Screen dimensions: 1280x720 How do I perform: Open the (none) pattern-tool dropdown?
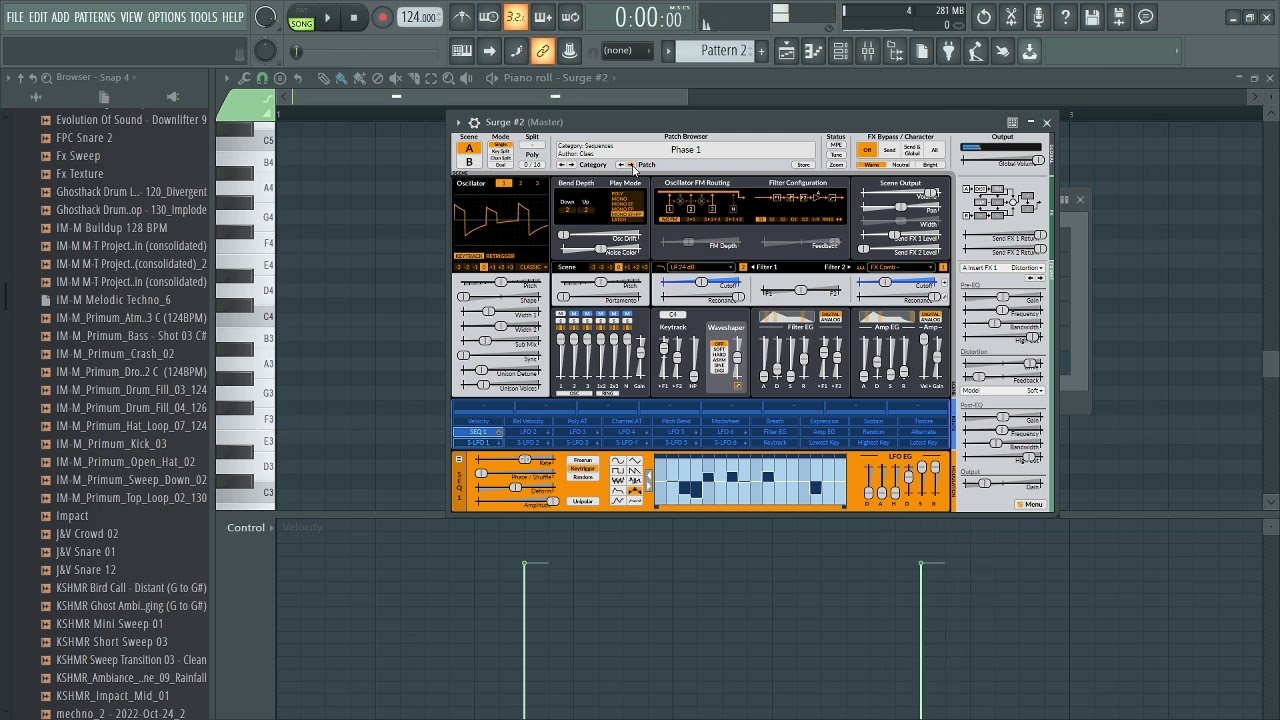click(x=626, y=51)
